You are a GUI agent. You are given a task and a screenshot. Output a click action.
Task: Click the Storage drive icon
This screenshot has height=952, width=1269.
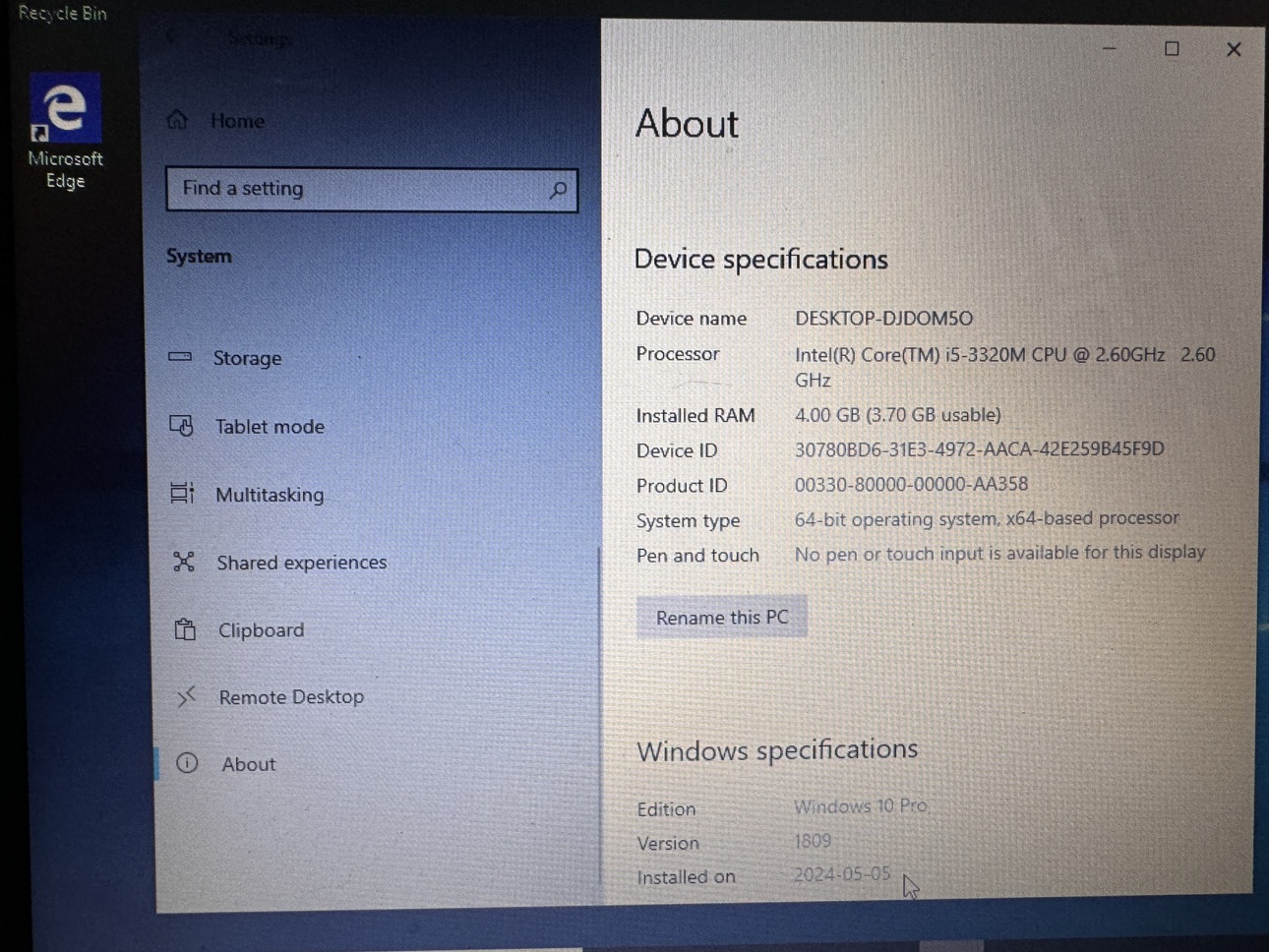coord(180,357)
